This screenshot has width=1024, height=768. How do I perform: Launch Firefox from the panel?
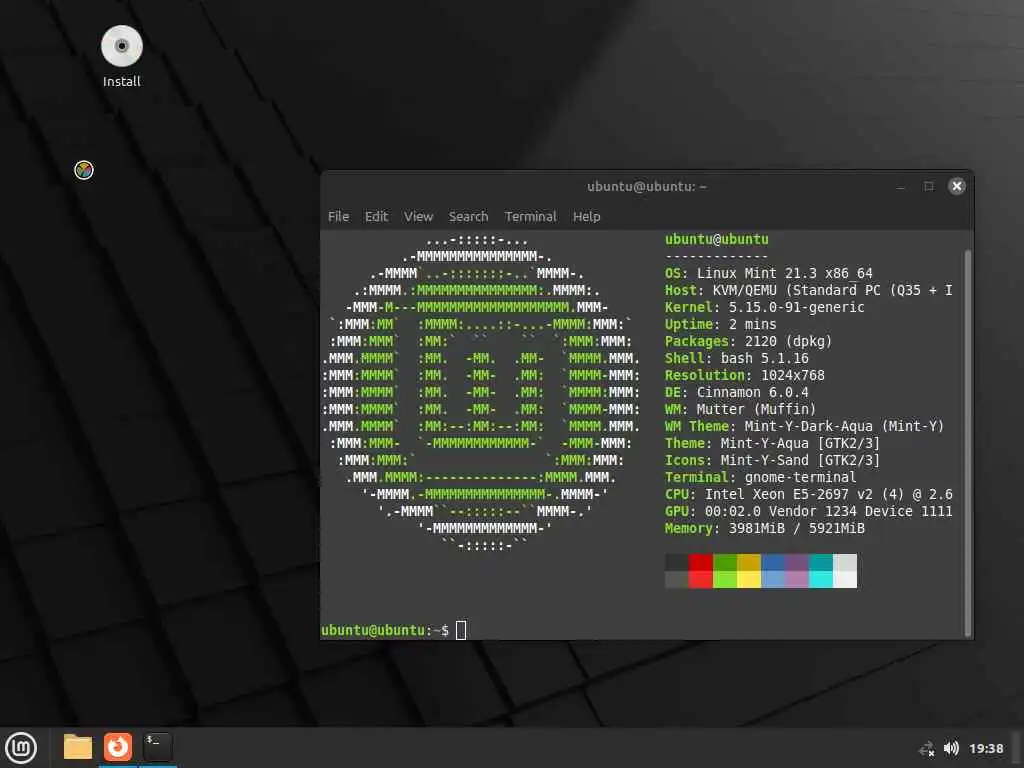tap(118, 747)
